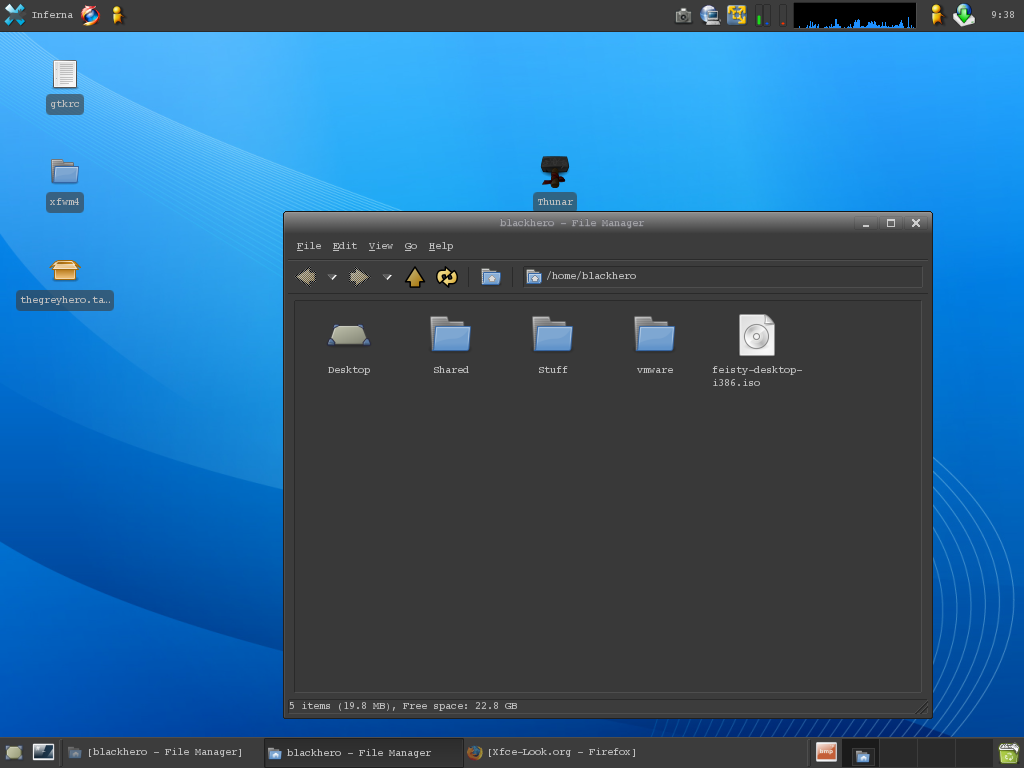Open forward history dropdown arrow
This screenshot has height=768, width=1024.
(x=387, y=277)
